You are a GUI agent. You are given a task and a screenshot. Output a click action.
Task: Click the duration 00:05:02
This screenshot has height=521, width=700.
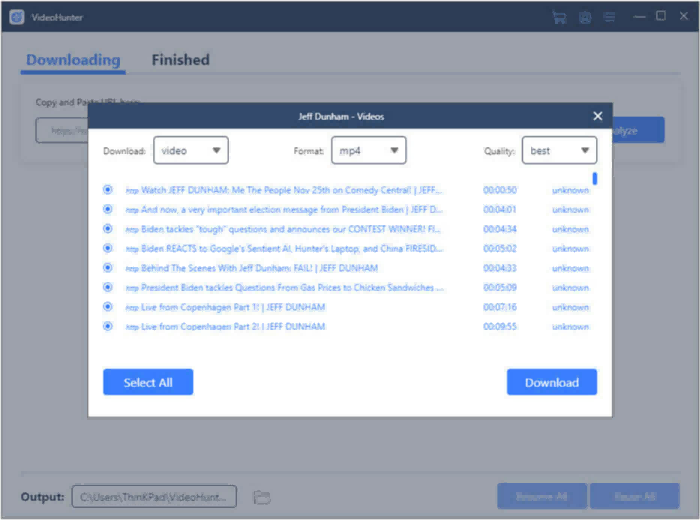point(500,249)
